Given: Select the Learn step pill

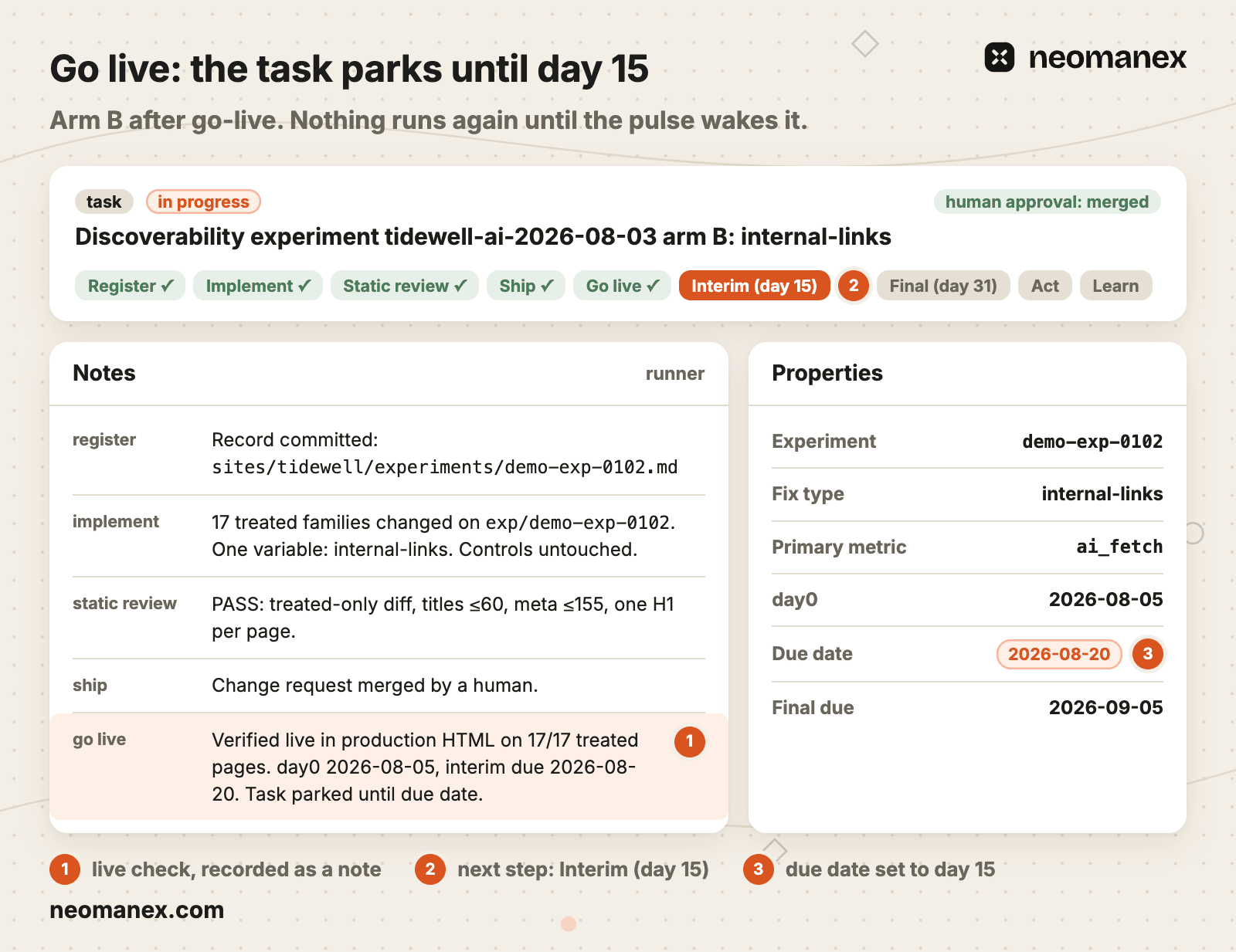Looking at the screenshot, I should tap(1115, 286).
